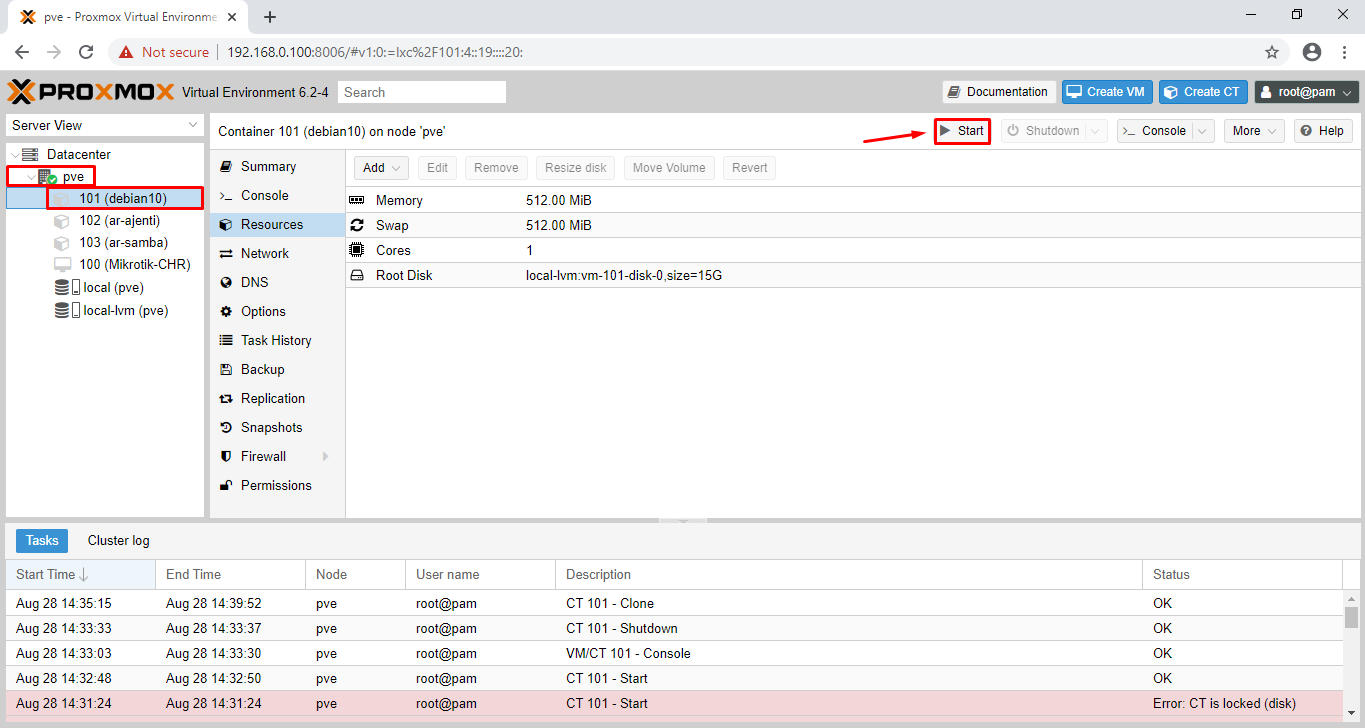This screenshot has height=728, width=1365.
Task: Open the root@pam user menu
Action: (x=1307, y=92)
